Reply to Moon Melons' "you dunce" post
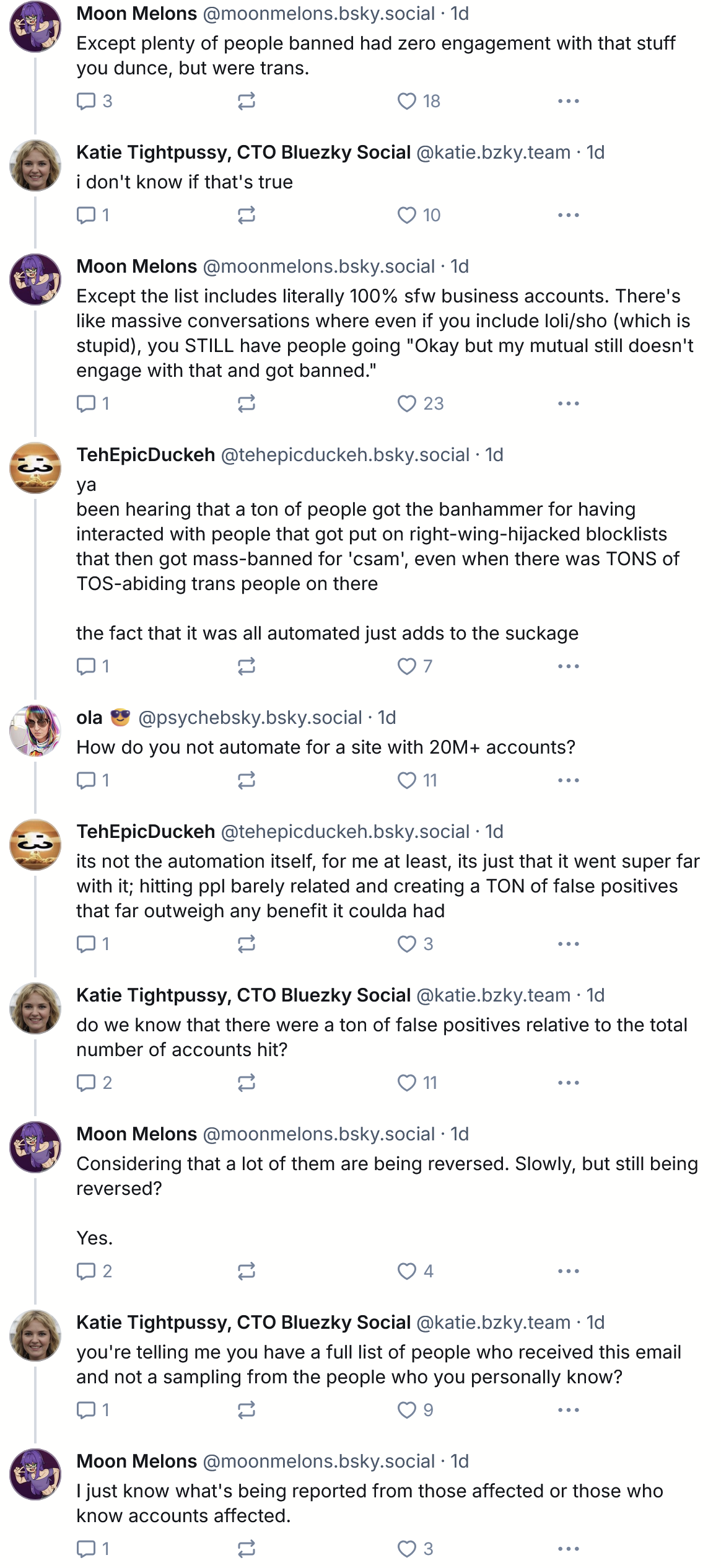This screenshot has width=721, height=1568. [x=86, y=101]
